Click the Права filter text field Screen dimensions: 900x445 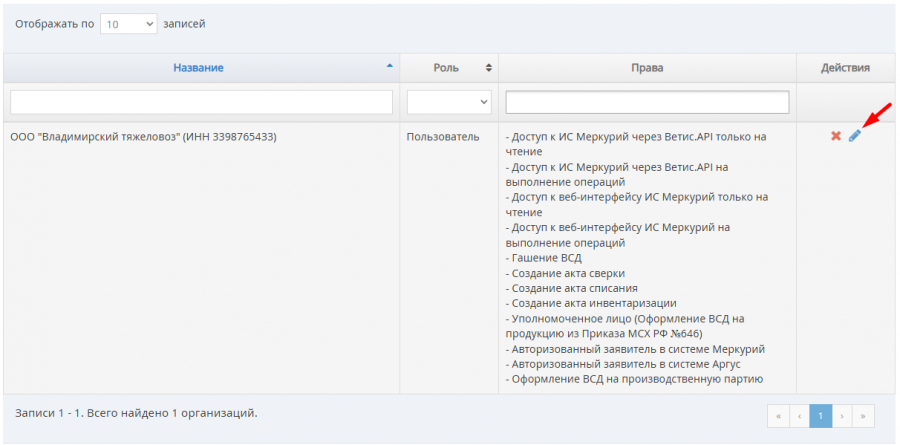point(647,102)
